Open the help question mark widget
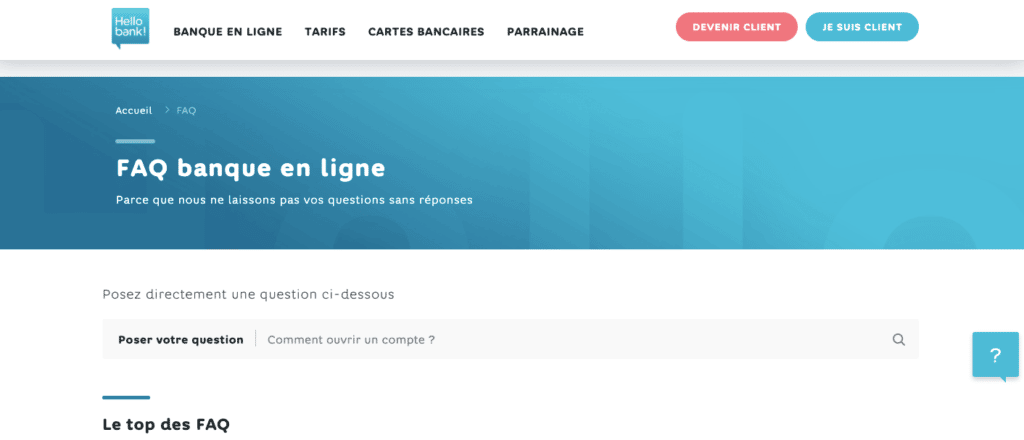This screenshot has width=1024, height=440. click(x=995, y=356)
